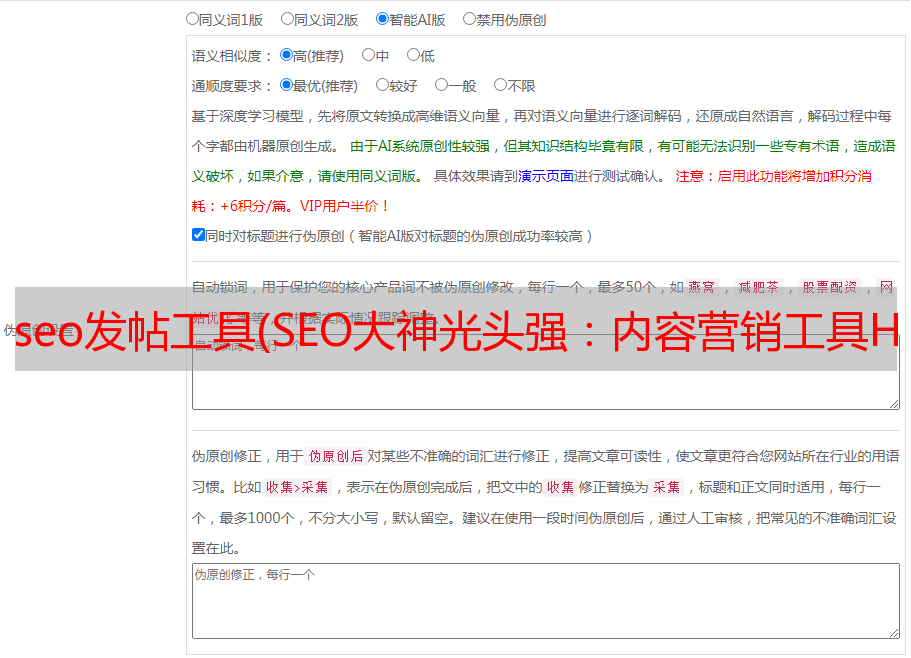Click the 伪原创修正 textarea resize handle
Viewport: 911px width, 658px height.
pos(894,633)
